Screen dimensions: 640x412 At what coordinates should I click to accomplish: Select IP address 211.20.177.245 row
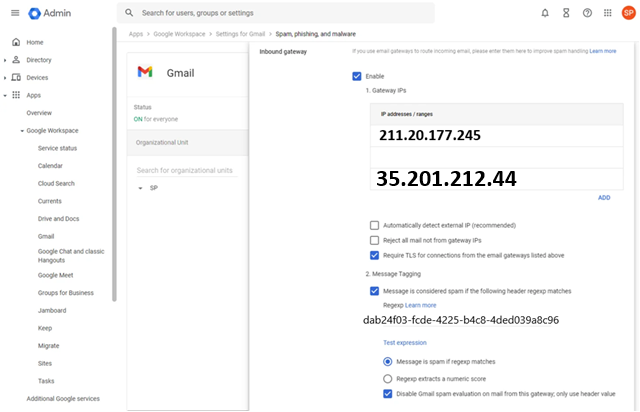tap(496, 135)
